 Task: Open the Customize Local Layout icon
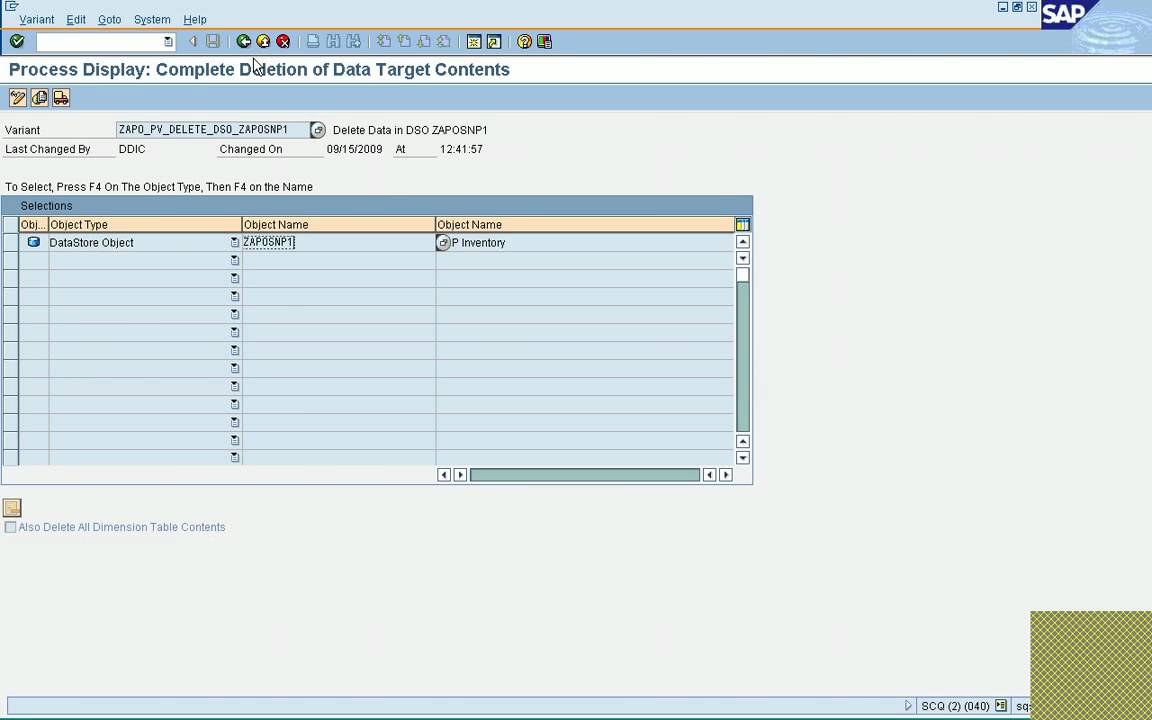coord(544,42)
